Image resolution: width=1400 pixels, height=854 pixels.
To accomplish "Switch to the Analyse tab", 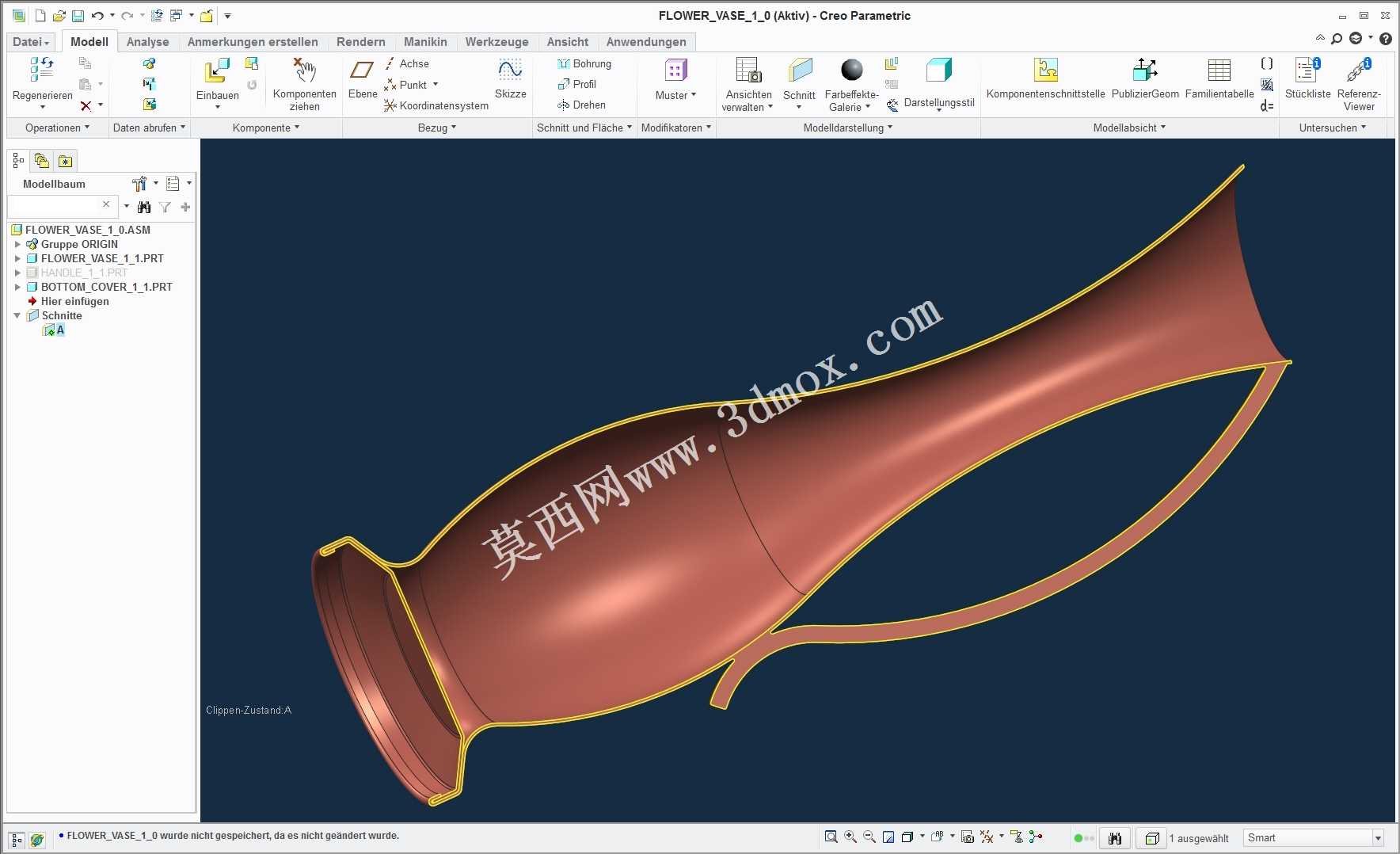I will [147, 42].
